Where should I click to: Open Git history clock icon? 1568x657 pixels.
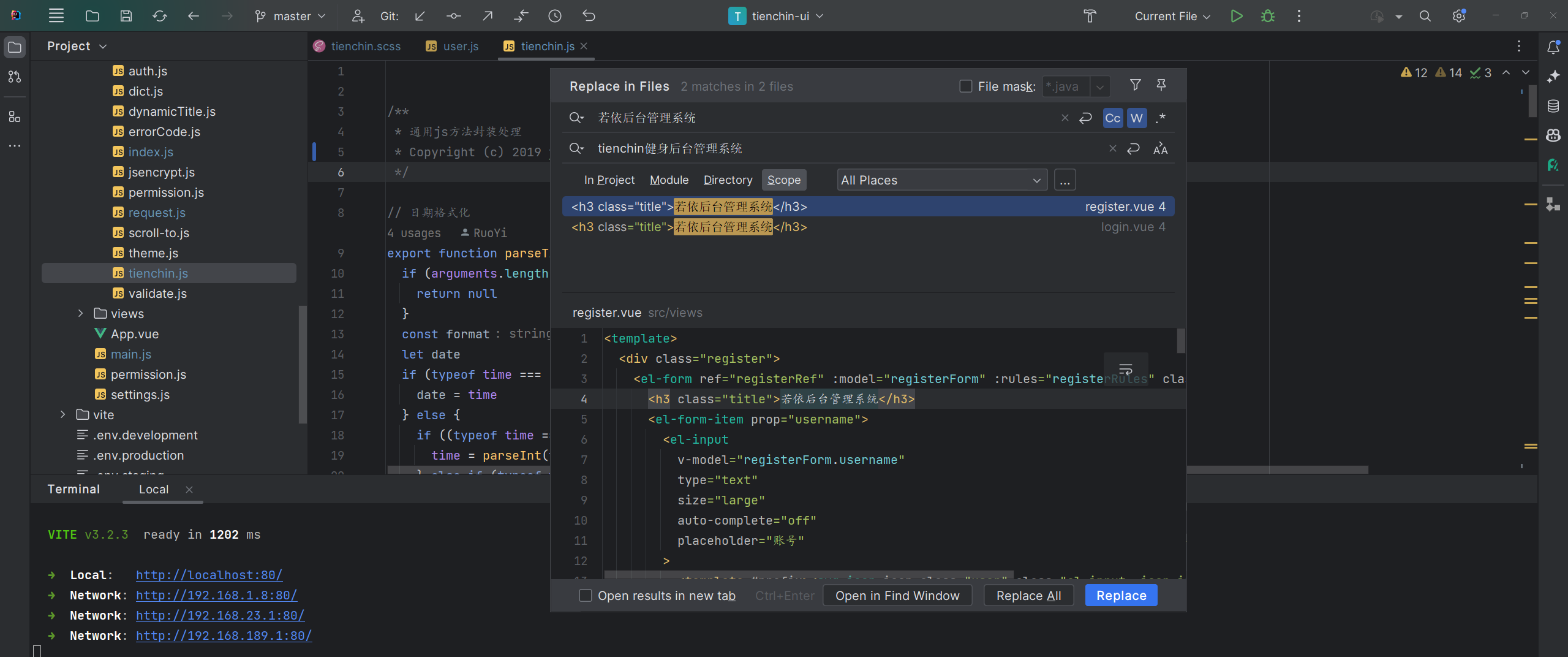[555, 17]
